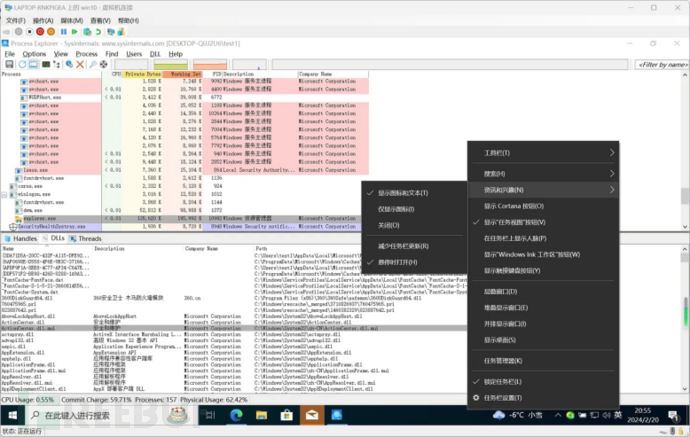Click the Save toolbar icon

[x=8, y=64]
